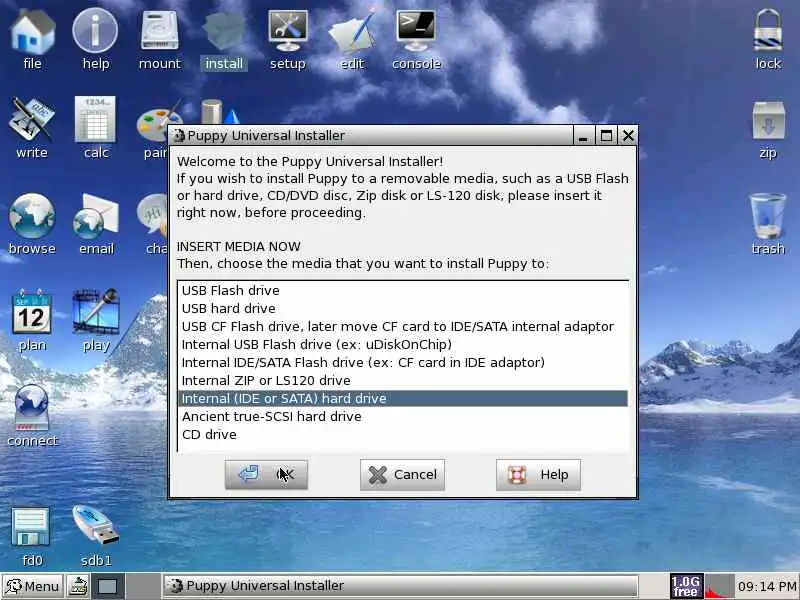Click Puppy Universal Installer taskbar entry
Image resolution: width=800 pixels, height=600 pixels.
click(401, 586)
